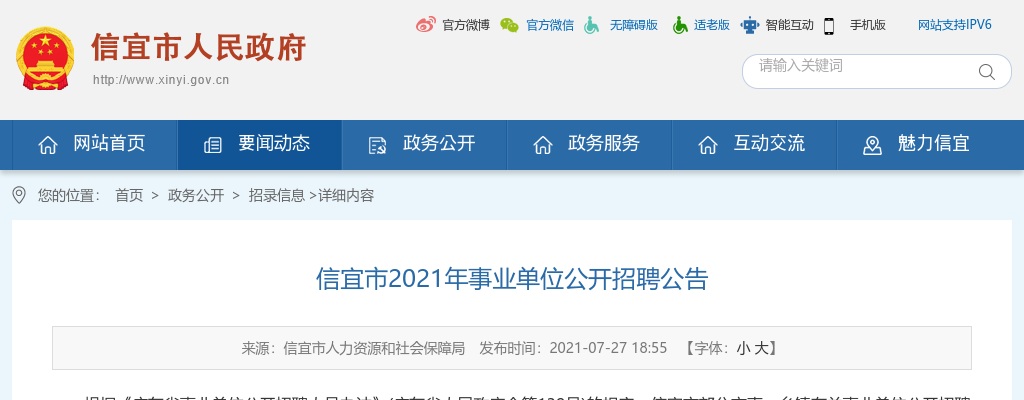The height and width of the screenshot is (400, 1024).
Task: Open the 要闻动态 navigation tab
Action: point(259,144)
